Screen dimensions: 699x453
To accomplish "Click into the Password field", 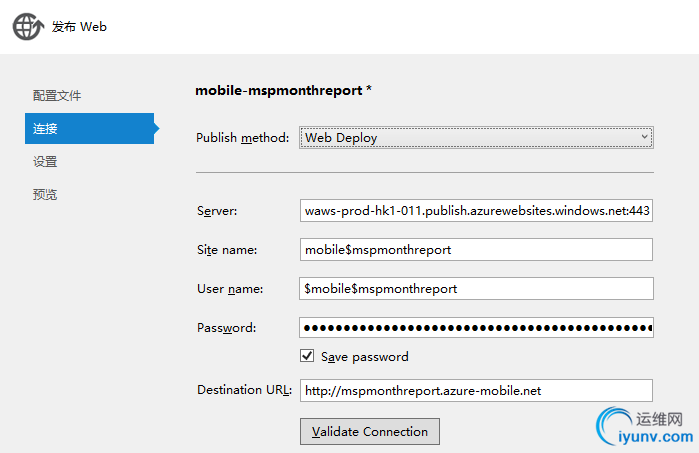I will pyautogui.click(x=476, y=328).
